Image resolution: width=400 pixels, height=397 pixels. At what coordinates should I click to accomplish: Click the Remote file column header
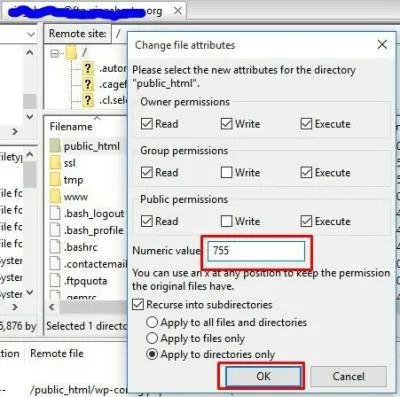point(57,353)
